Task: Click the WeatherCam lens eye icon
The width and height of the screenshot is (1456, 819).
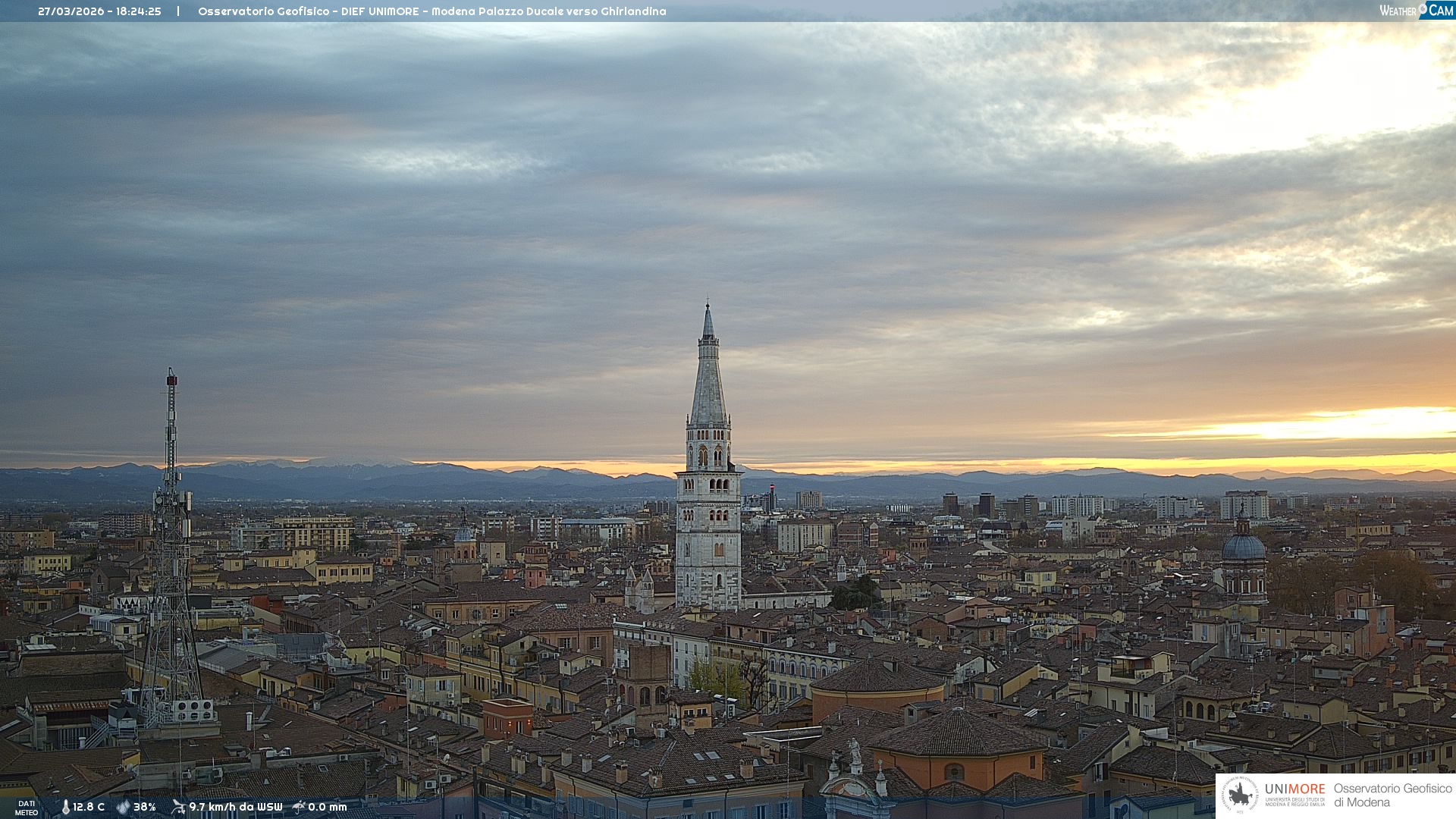Action: (1423, 9)
